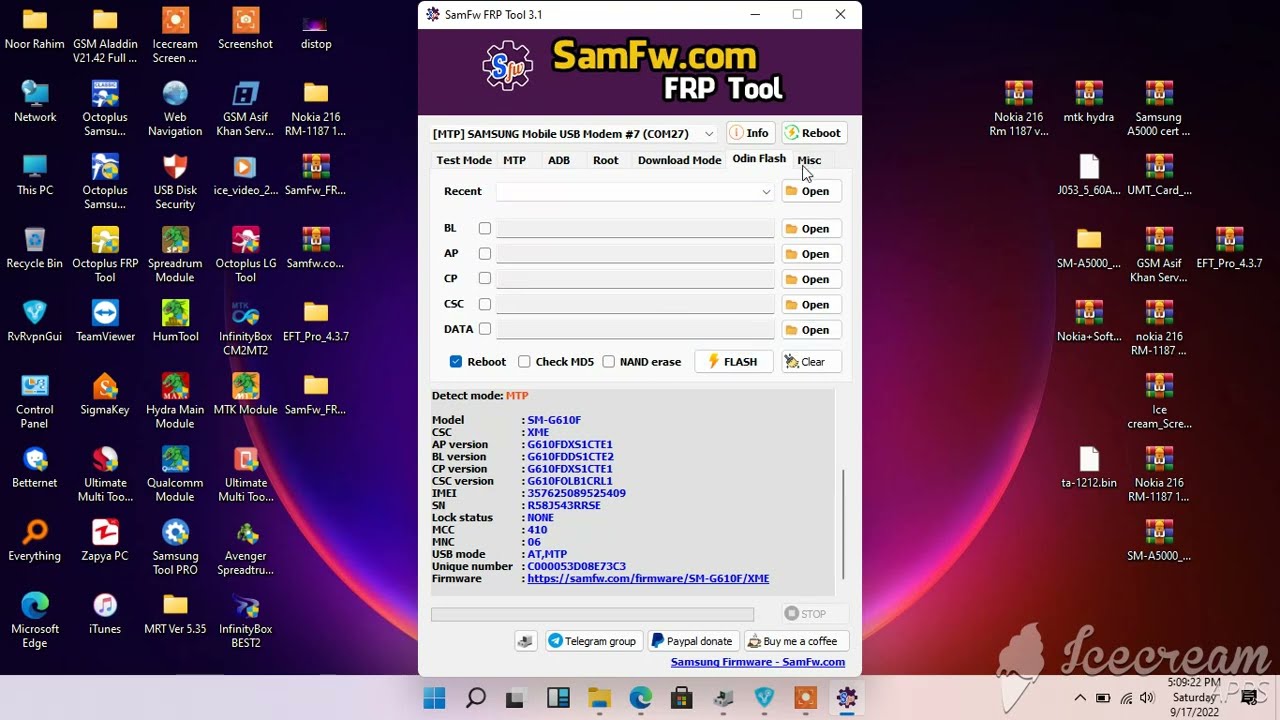Open the Root tab
Image resolution: width=1280 pixels, height=720 pixels.
pos(605,160)
